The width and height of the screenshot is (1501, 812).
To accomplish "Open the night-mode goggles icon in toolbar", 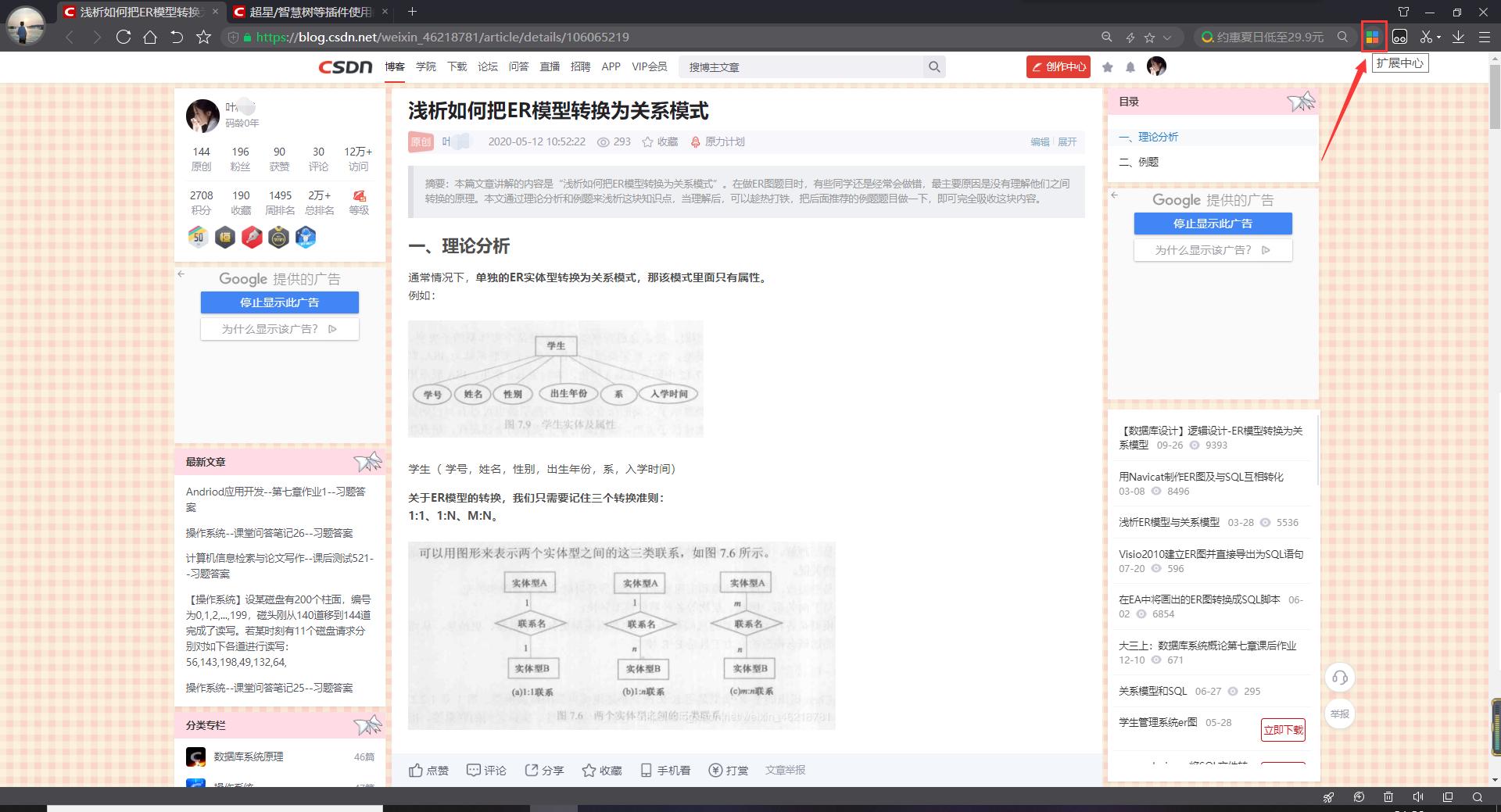I will tap(1400, 37).
